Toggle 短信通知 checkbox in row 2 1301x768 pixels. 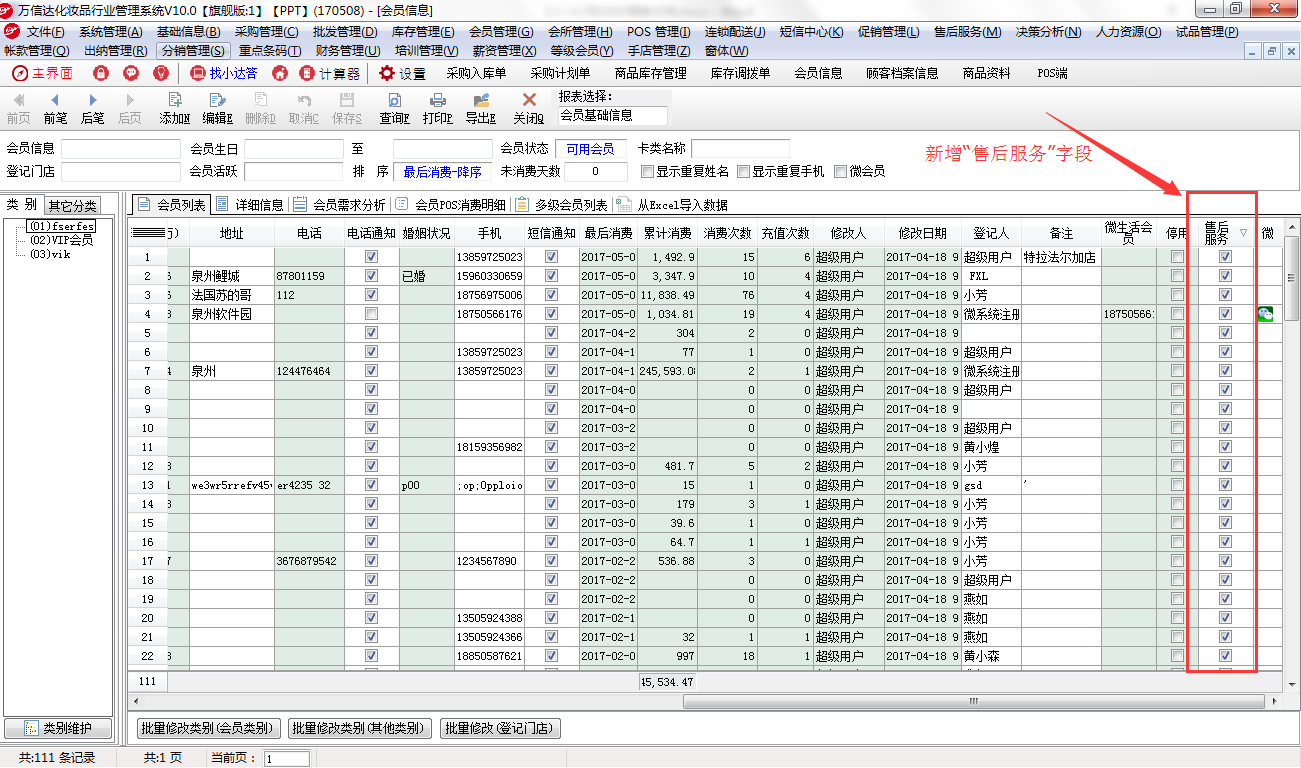pyautogui.click(x=551, y=276)
